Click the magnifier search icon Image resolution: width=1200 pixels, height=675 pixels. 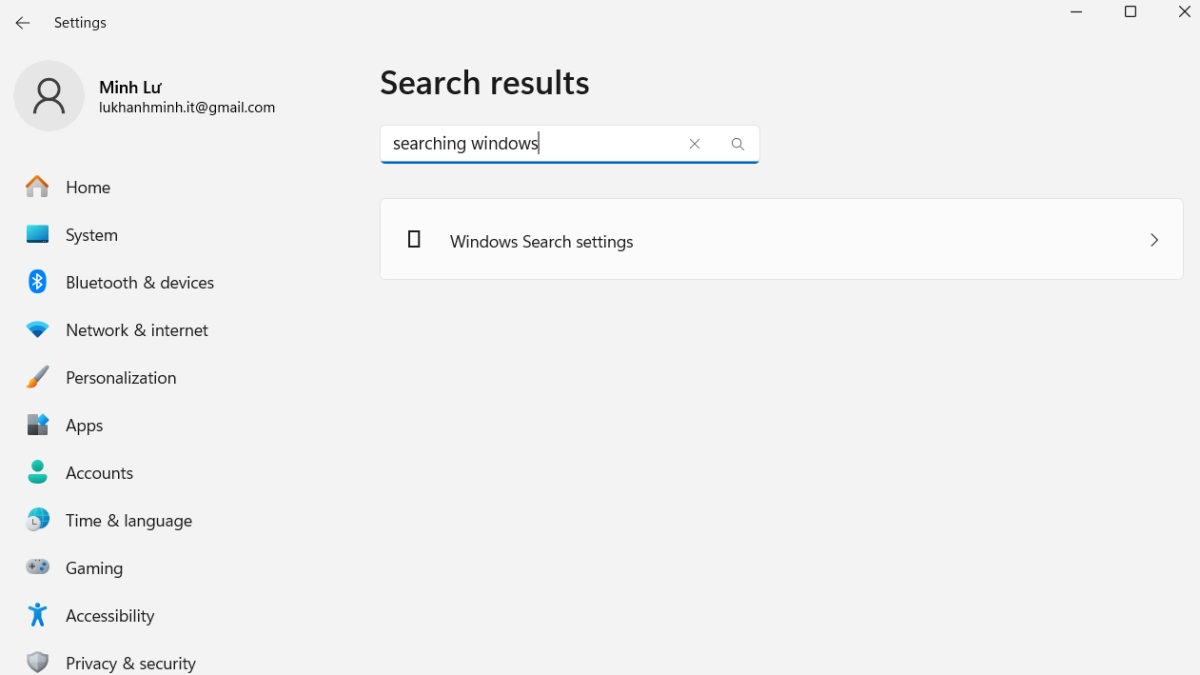pyautogui.click(x=738, y=144)
